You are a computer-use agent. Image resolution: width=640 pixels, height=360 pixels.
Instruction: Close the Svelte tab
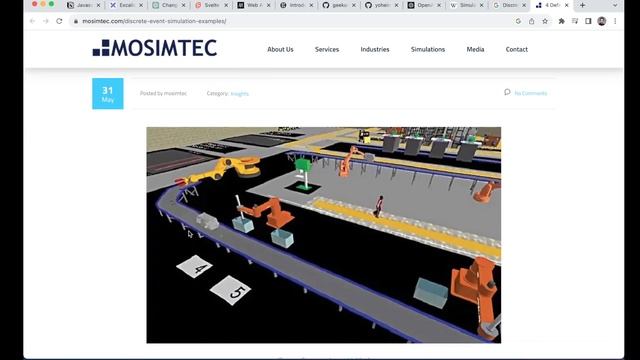[226, 5]
